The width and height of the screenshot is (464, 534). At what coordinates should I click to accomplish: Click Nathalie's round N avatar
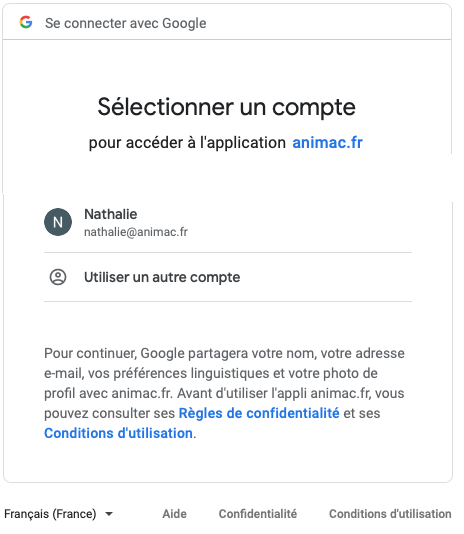coord(58,222)
